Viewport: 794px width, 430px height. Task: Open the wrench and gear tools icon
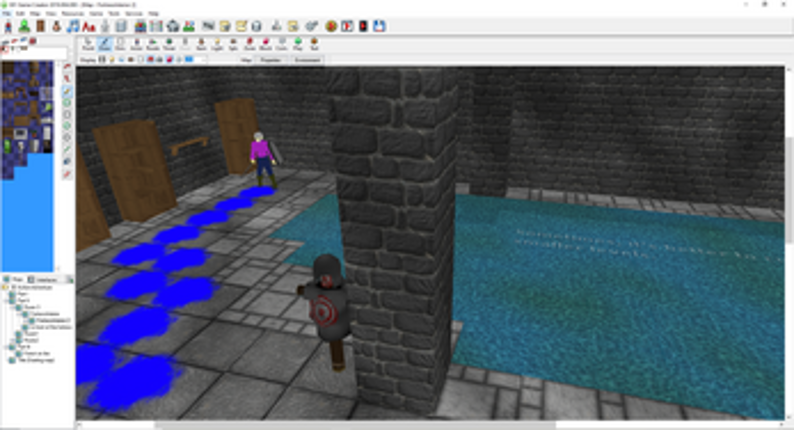tap(311, 26)
